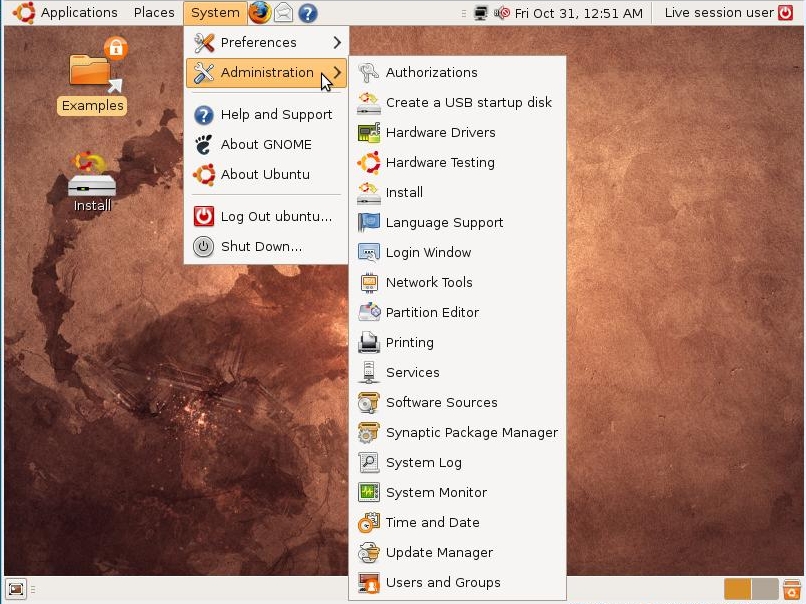Click the Hardware Drivers card icon
The width and height of the screenshot is (806, 604).
click(x=369, y=133)
